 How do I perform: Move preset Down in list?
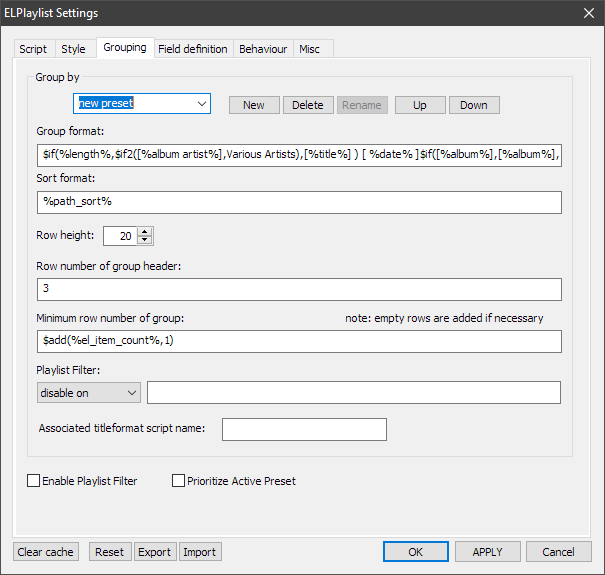(x=474, y=105)
